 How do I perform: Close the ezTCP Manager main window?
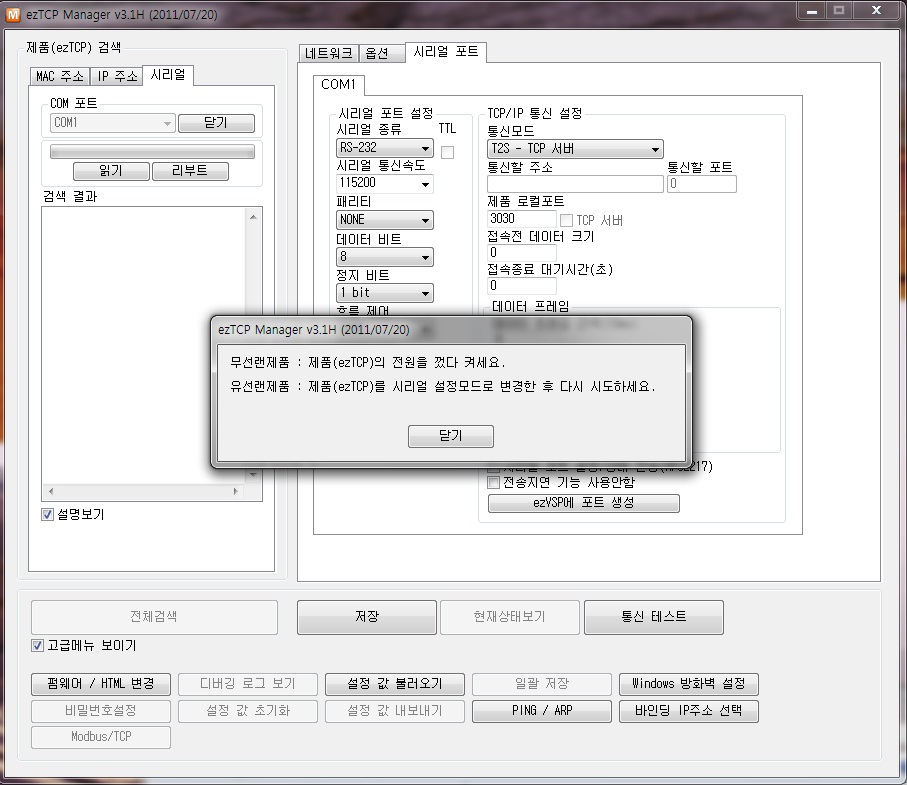coord(876,11)
